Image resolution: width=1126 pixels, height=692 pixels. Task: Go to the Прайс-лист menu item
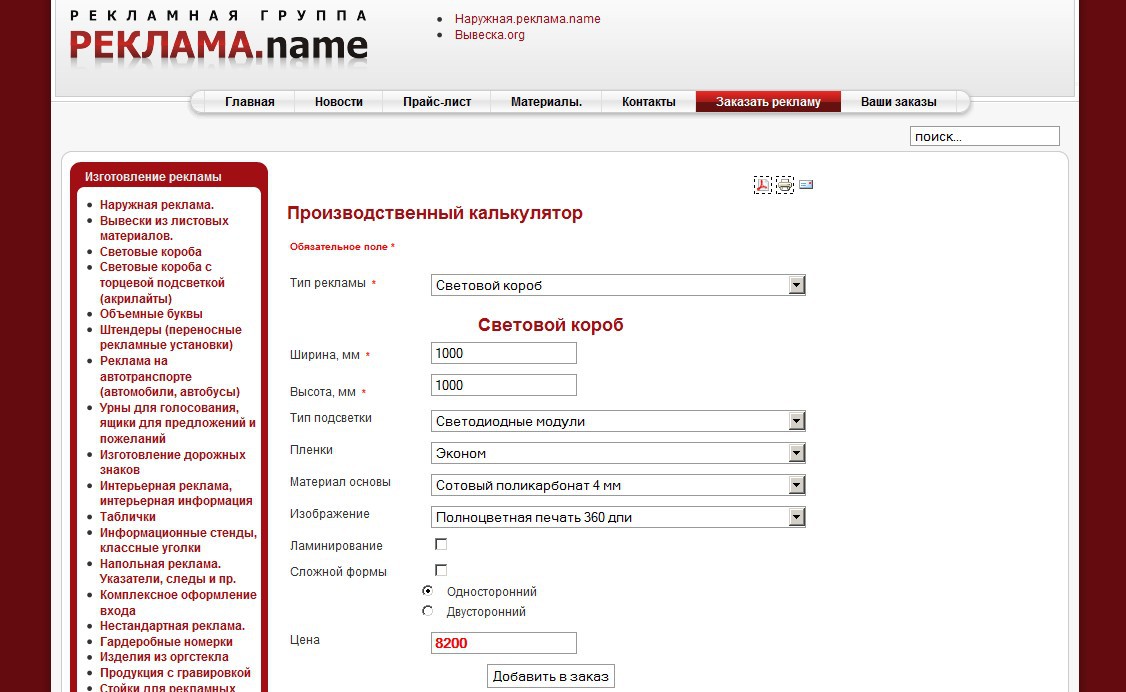point(437,102)
